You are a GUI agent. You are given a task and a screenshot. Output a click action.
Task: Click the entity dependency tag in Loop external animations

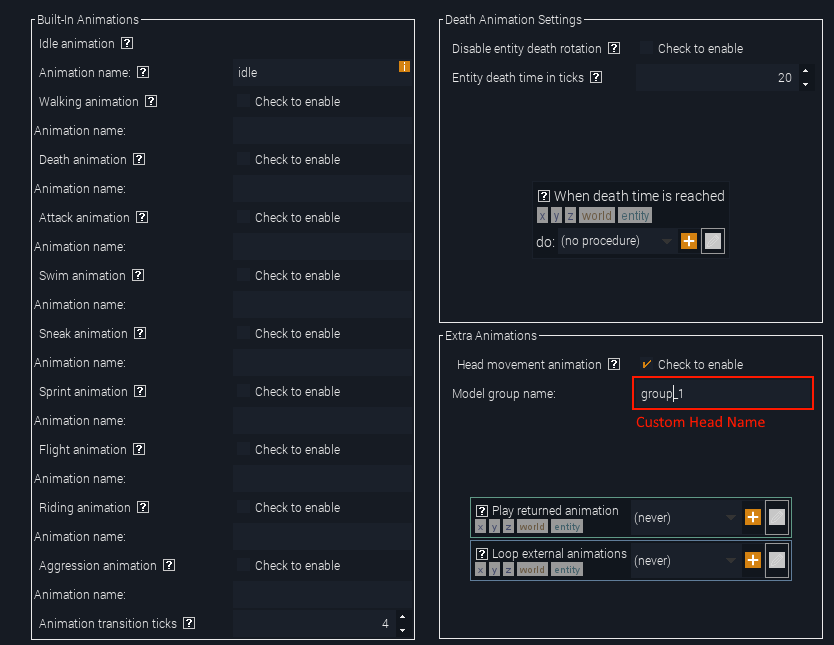point(570,568)
